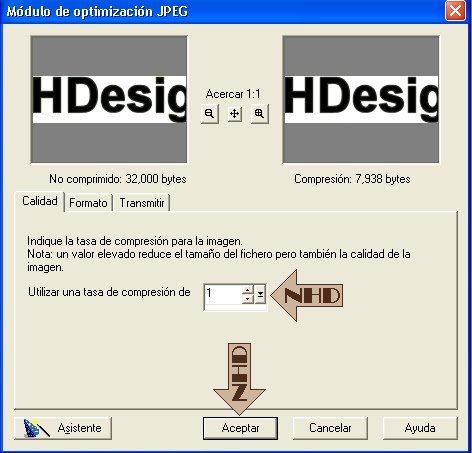472x453 pixels.
Task: Decrease the compression rate with the down spinner
Action: pos(247,299)
